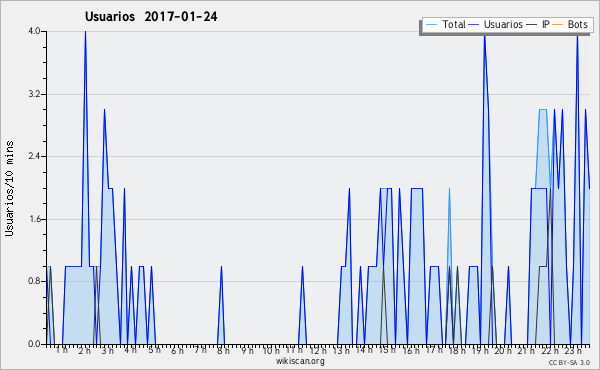600x370 pixels.
Task: Click the '22 h' x-axis label
Action: pyautogui.click(x=550, y=350)
